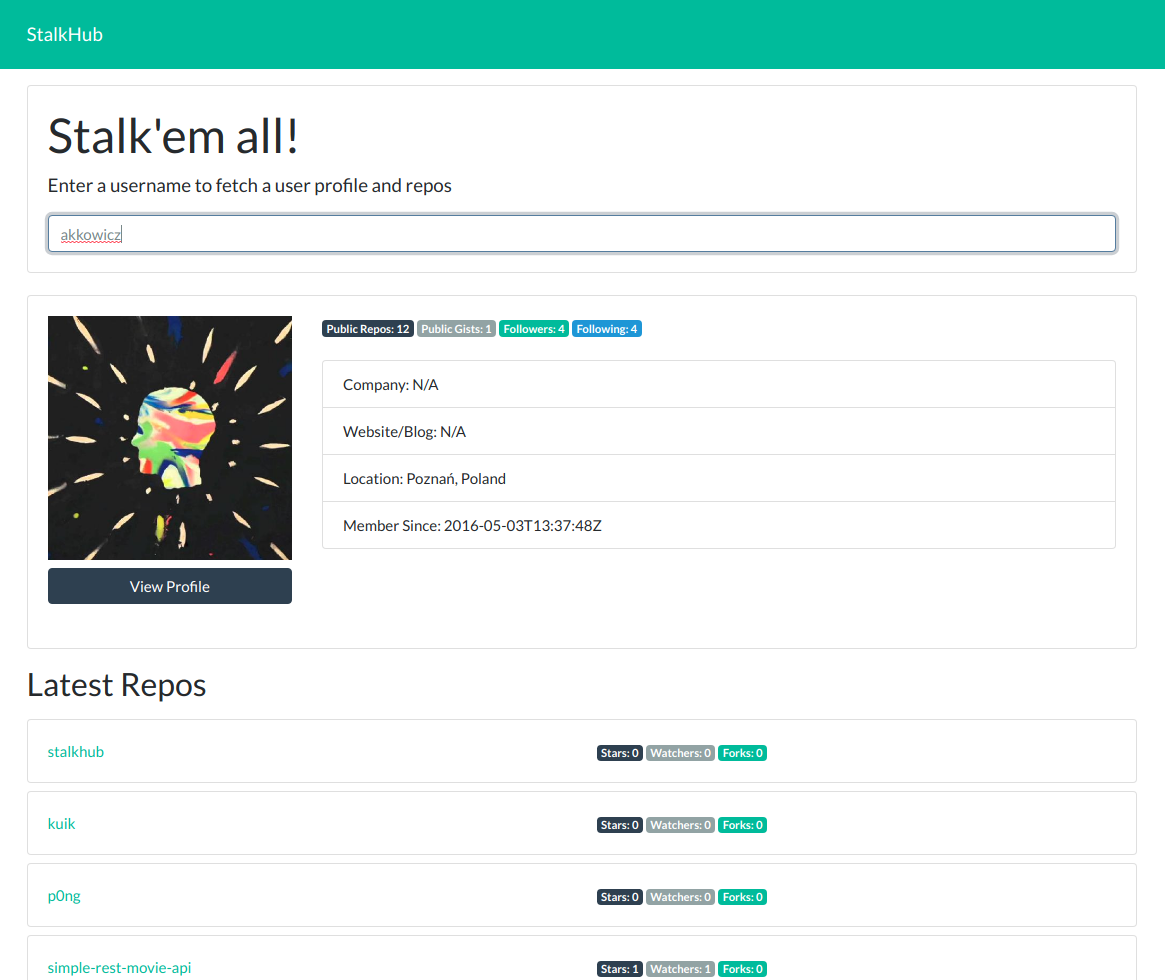Click the StalkHub brand link in navbar
The width and height of the screenshot is (1165, 980).
pyautogui.click(x=65, y=34)
